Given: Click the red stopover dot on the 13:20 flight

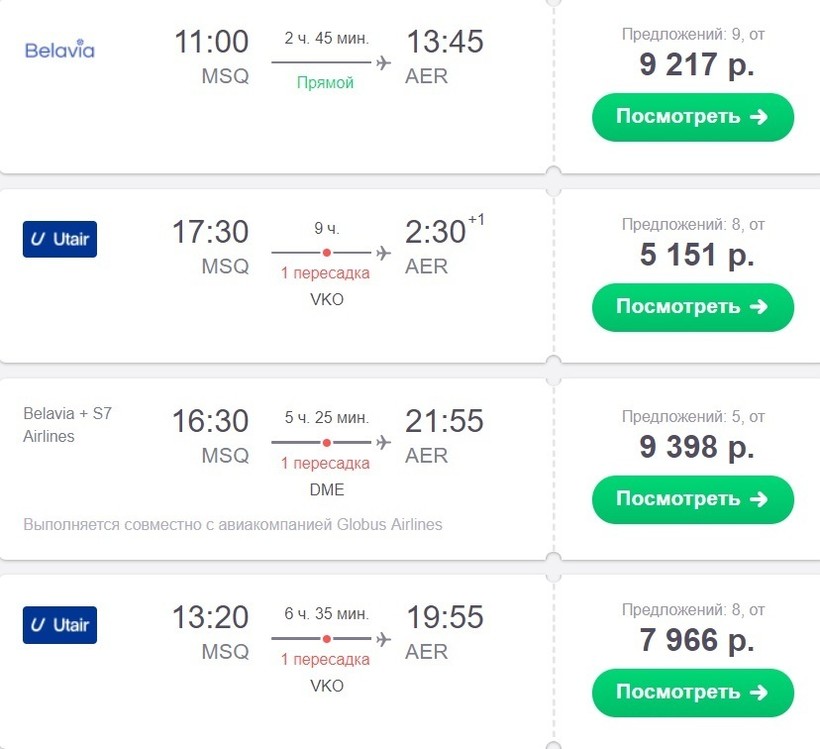Looking at the screenshot, I should coord(326,638).
